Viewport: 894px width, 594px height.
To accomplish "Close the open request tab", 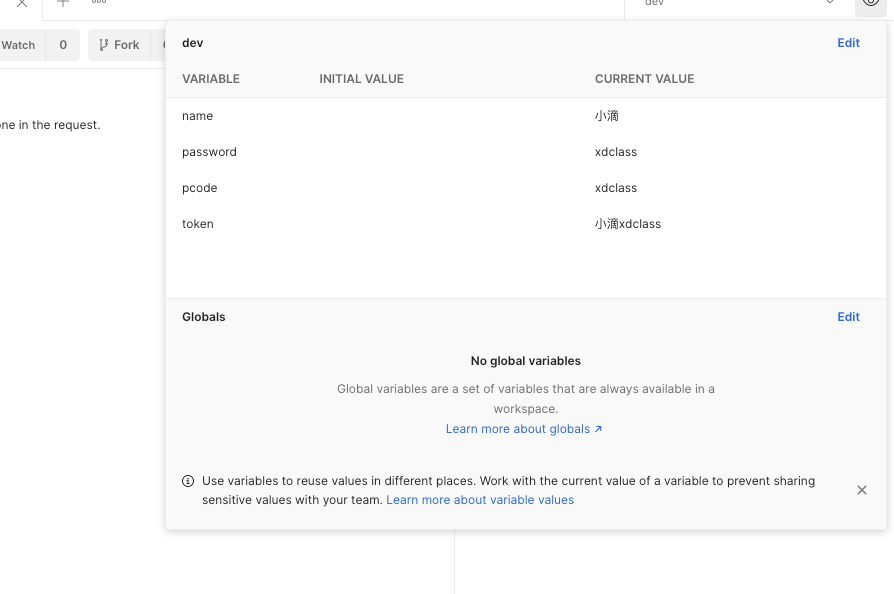I will click(22, 3).
